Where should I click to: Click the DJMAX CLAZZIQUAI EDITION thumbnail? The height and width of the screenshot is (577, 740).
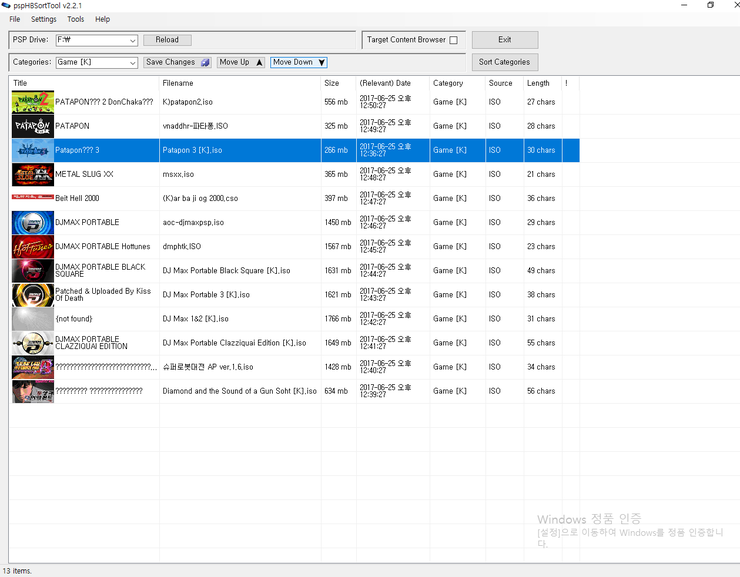pos(33,343)
